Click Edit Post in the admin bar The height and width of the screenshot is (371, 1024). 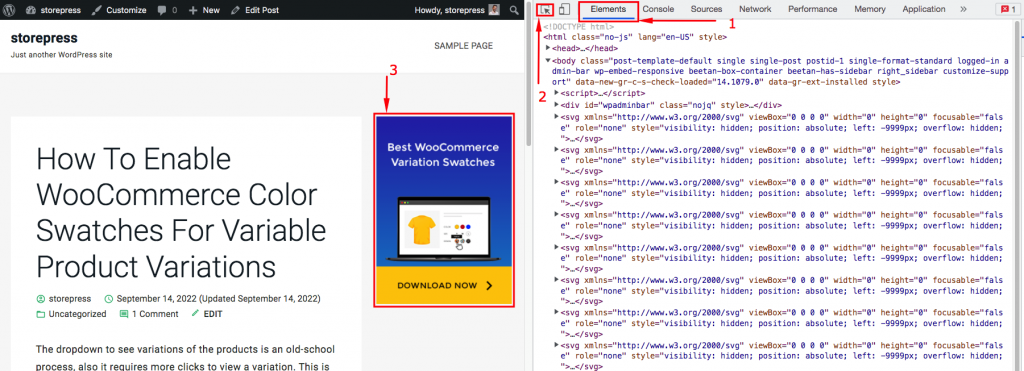click(256, 10)
